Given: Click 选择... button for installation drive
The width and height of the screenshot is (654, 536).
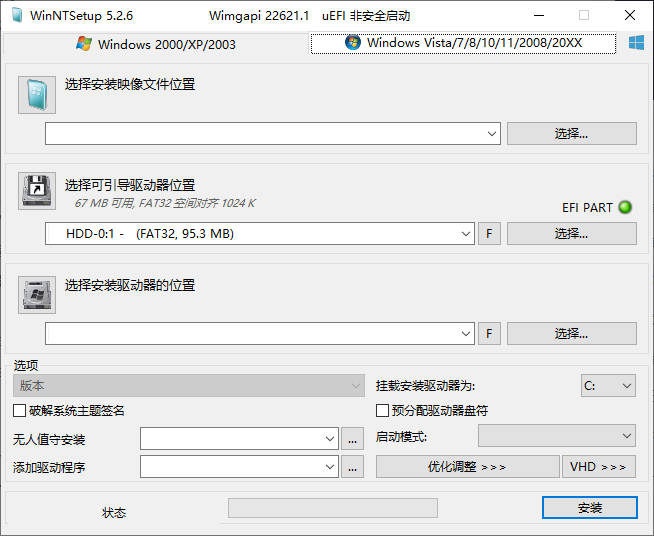Looking at the screenshot, I should click(x=572, y=334).
